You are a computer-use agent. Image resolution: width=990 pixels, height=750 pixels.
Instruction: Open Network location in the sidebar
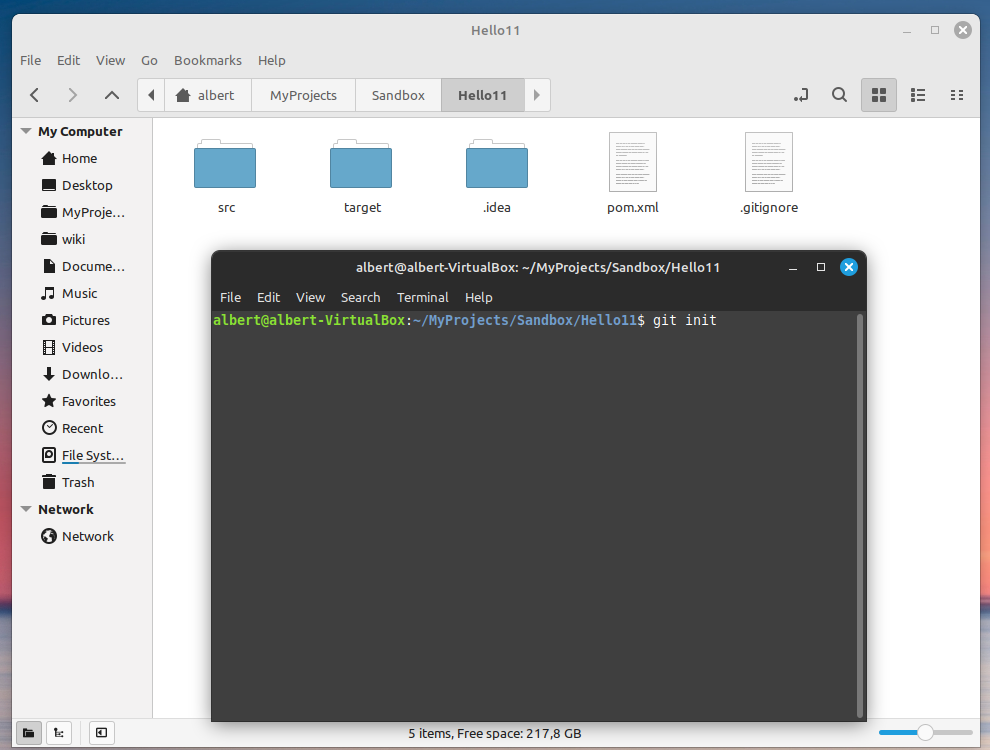[x=87, y=537]
